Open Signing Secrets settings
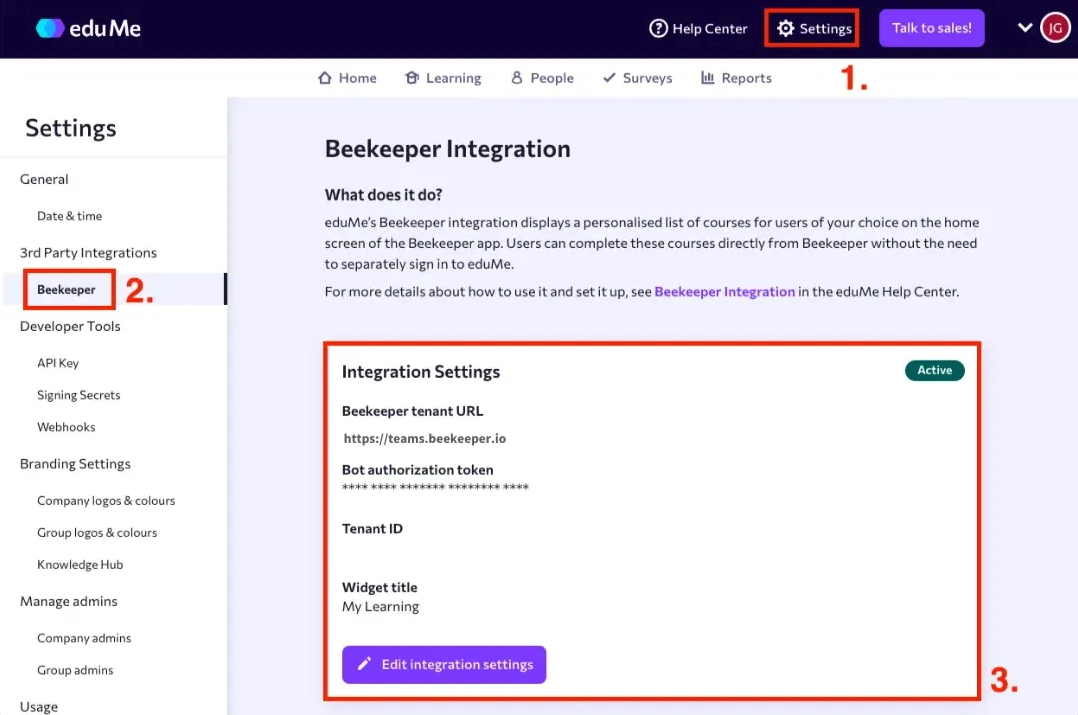1078x715 pixels. (78, 395)
